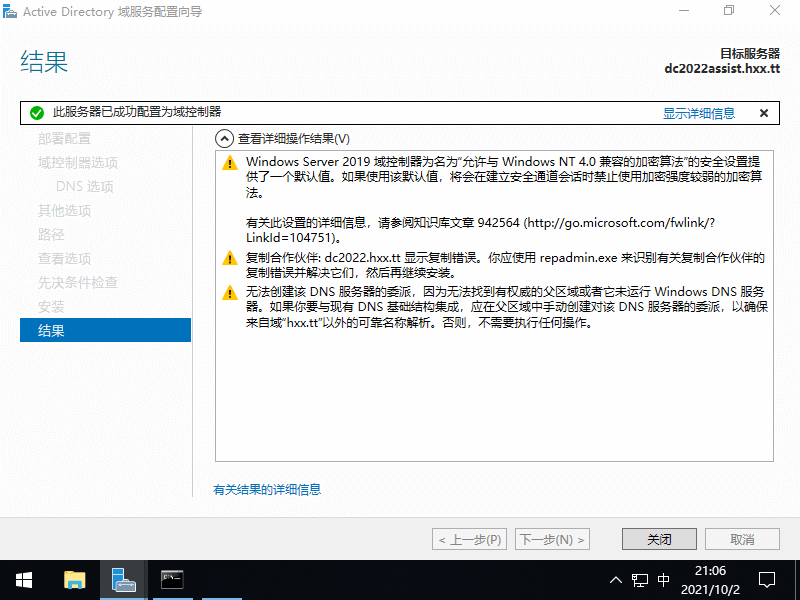Click warning icon for Windows NT 4.0 message
Screen dimensions: 800x600
point(230,163)
